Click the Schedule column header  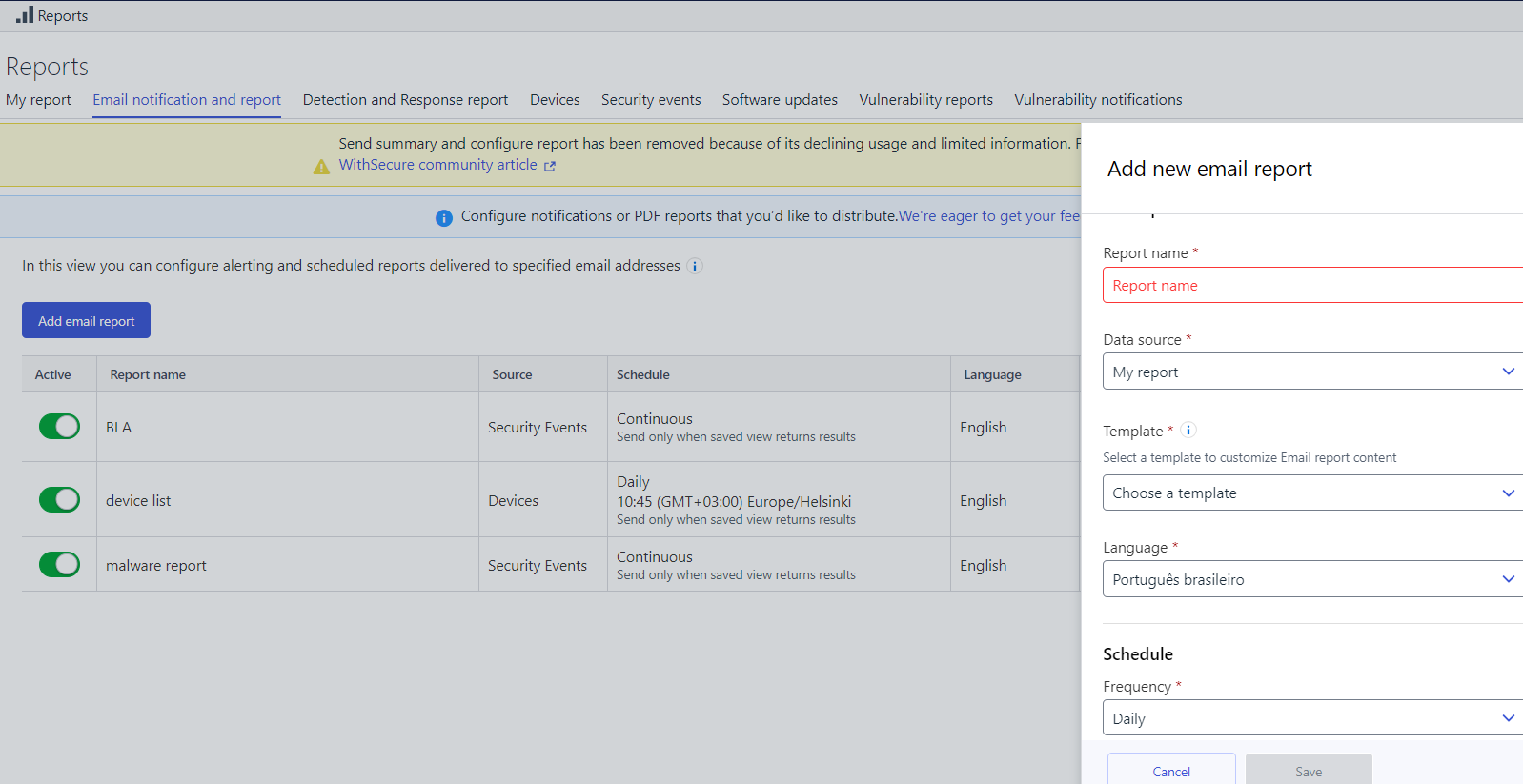[x=643, y=374]
